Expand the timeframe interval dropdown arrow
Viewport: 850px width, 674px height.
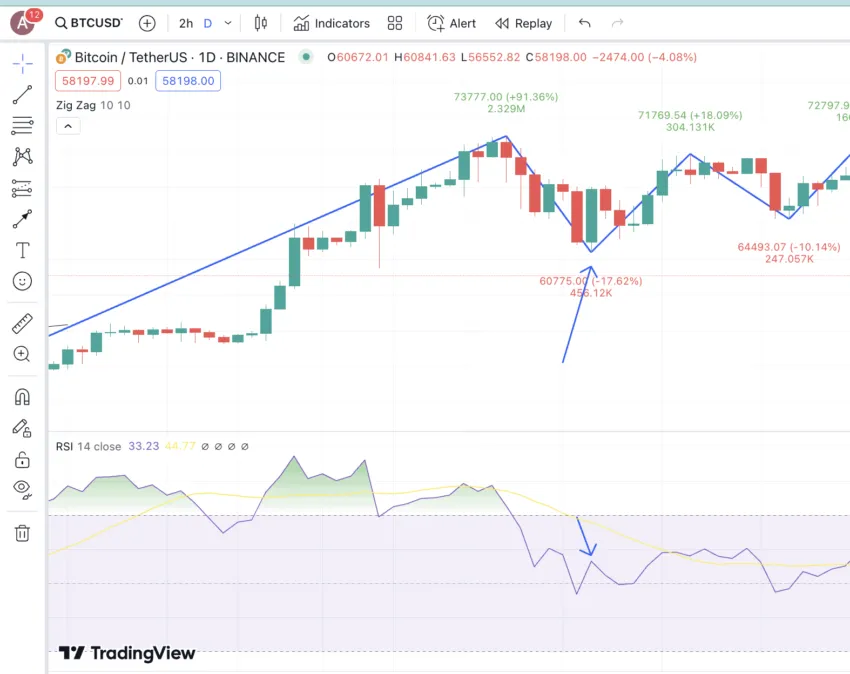coord(228,23)
